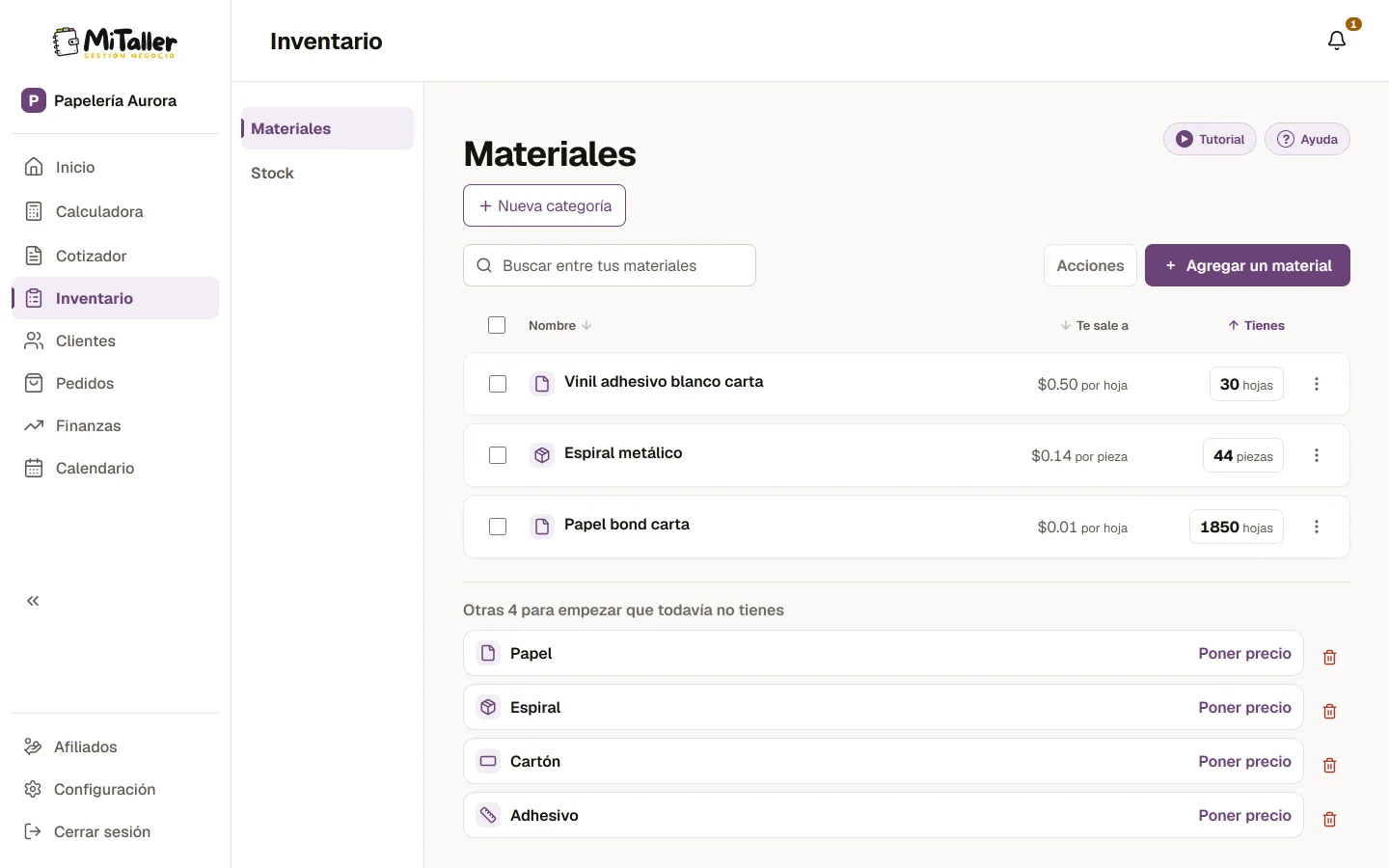Click the tag icon beside Adhesivo
This screenshot has width=1389, height=868.
pos(488,815)
